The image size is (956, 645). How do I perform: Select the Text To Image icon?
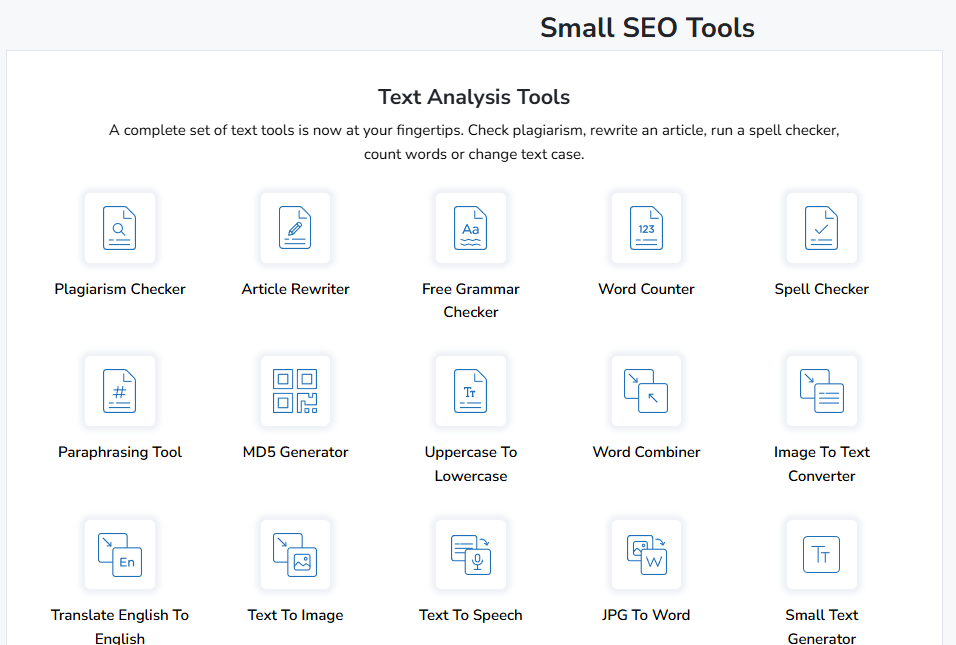(296, 554)
